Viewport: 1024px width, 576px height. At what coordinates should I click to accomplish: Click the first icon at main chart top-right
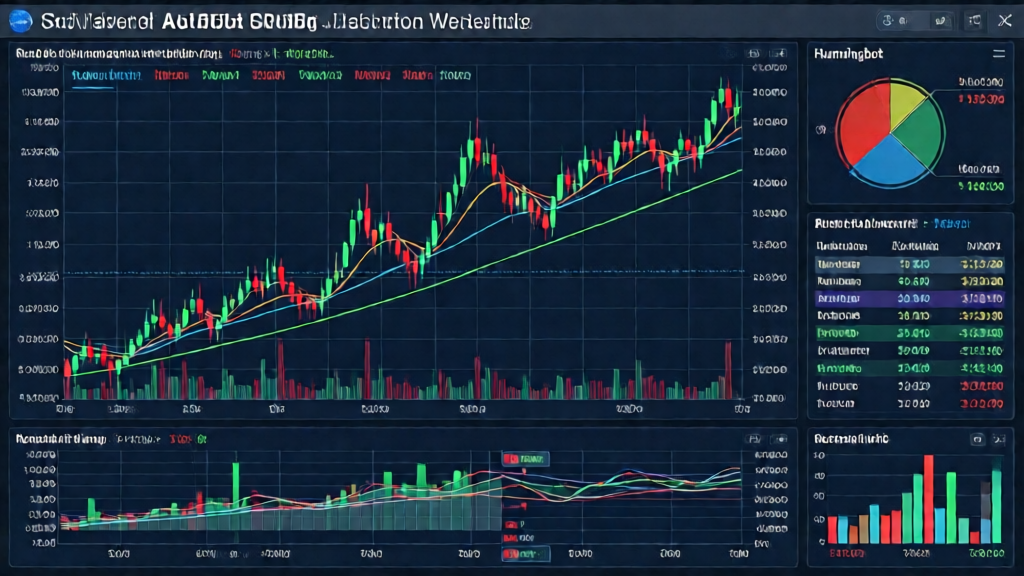(753, 54)
